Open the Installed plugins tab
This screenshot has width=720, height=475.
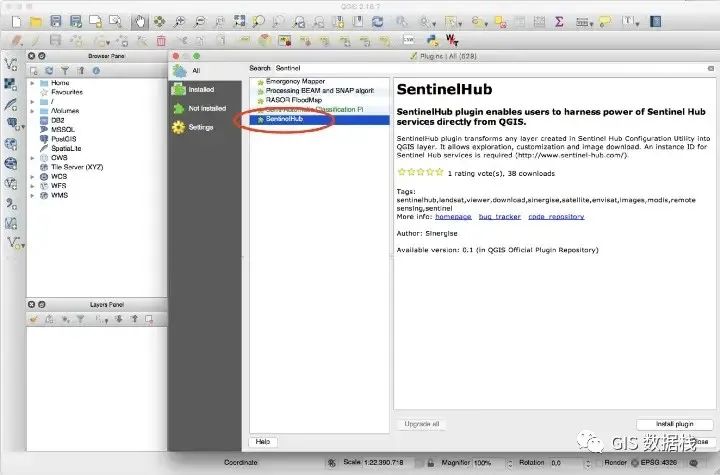[x=204, y=90]
